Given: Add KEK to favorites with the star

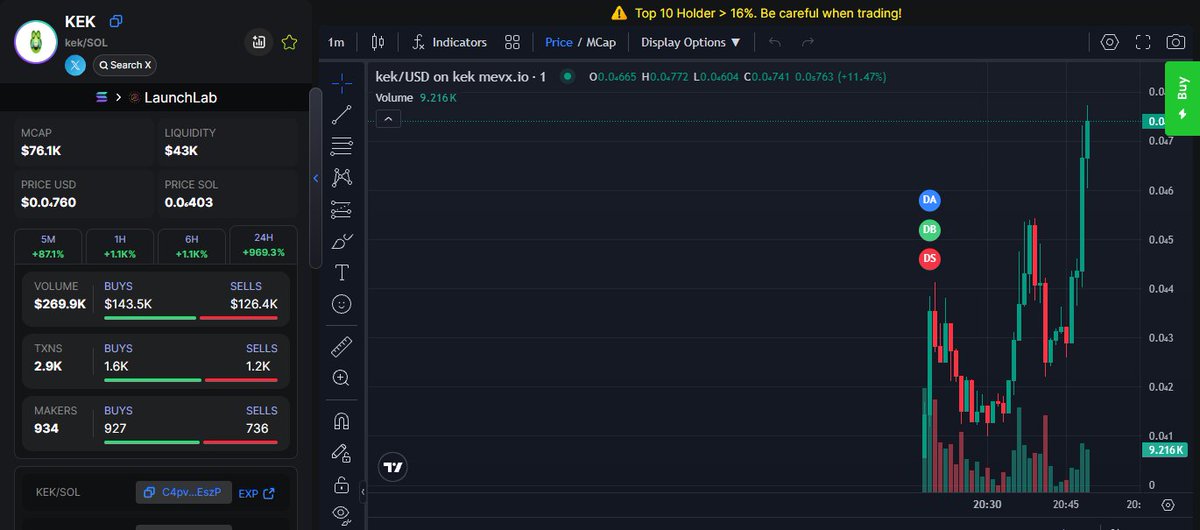Looking at the screenshot, I should [x=289, y=42].
